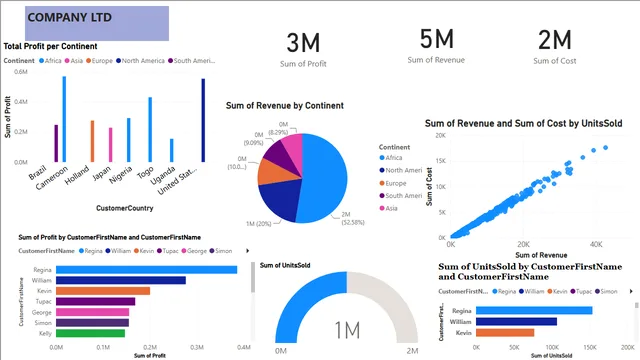The width and height of the screenshot is (640, 360).
Task: Click Africa in the pie chart legend
Action: [x=391, y=158]
